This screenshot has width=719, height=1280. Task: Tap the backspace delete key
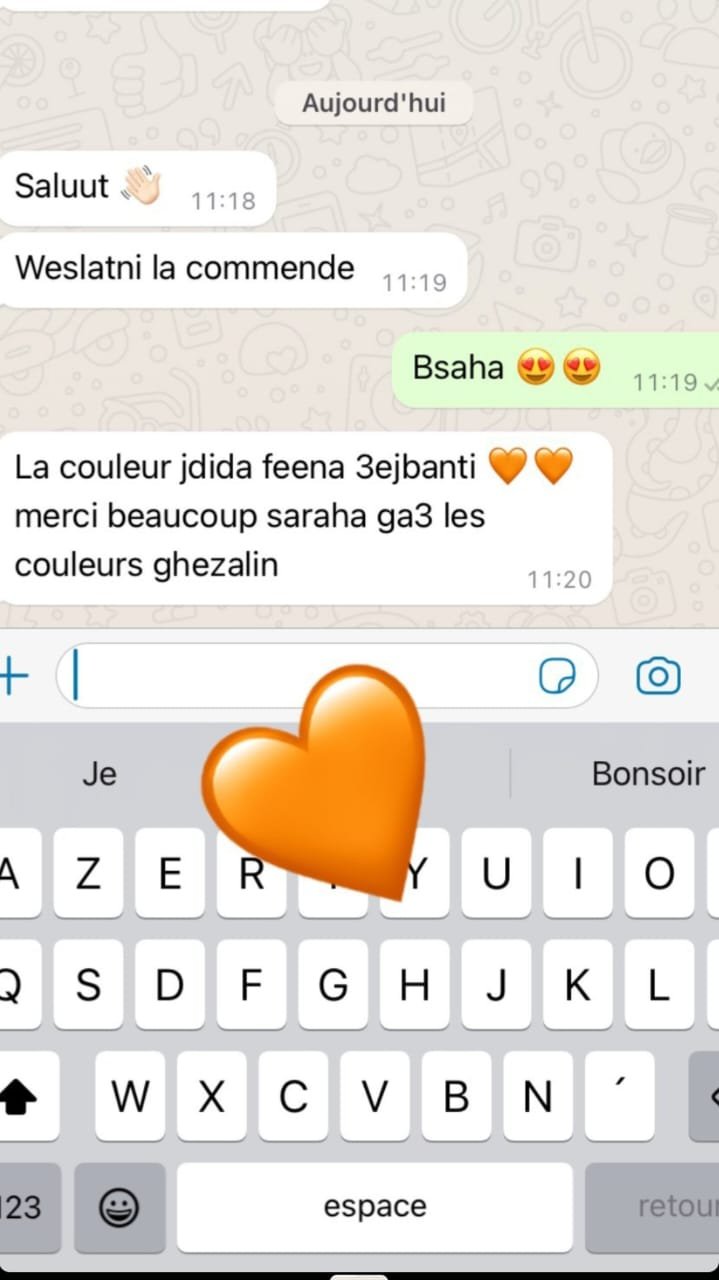705,1097
